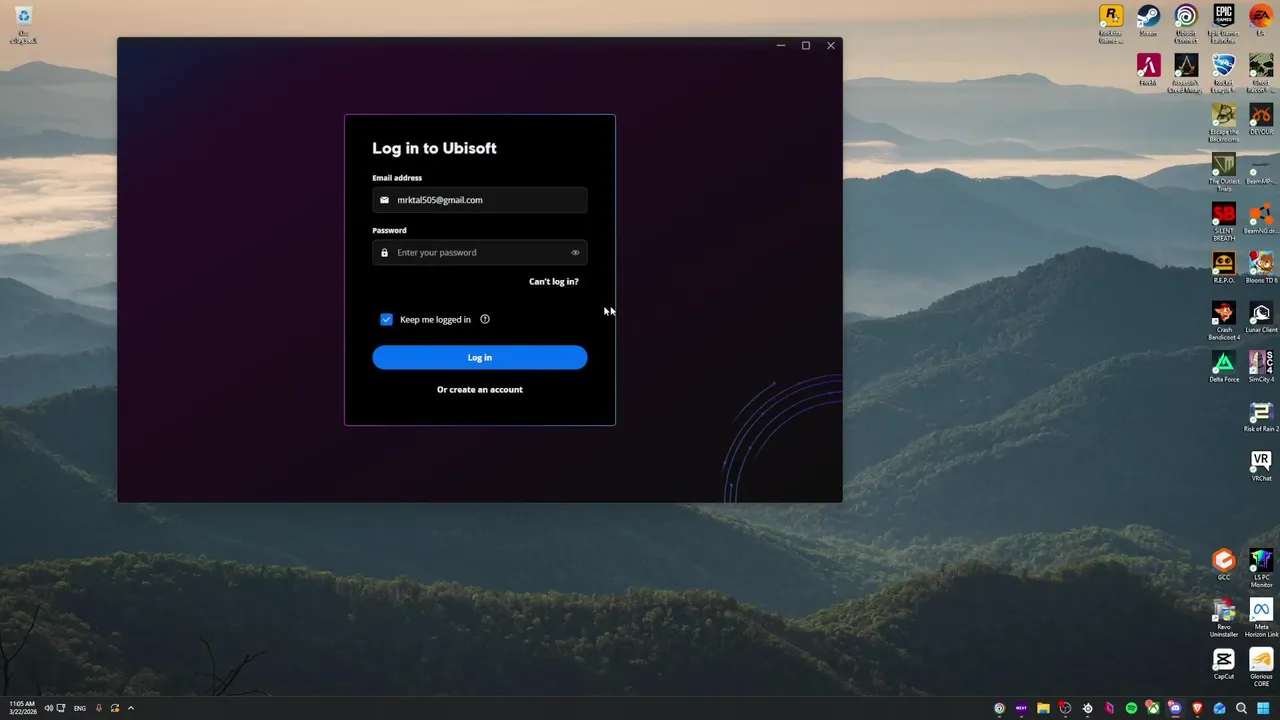Select the BeamNG.drive desktop icon
This screenshot has height=720, width=1280.
(x=1261, y=219)
